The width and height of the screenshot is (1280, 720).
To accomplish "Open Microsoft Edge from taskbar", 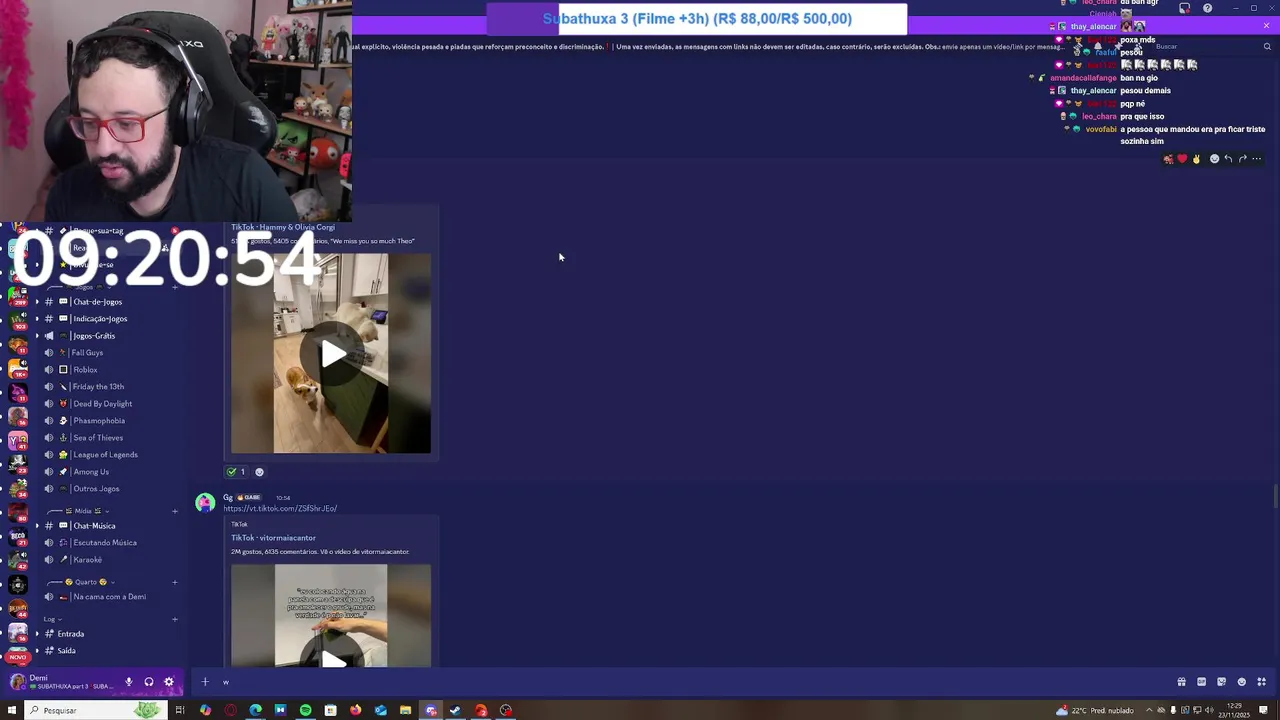I will (x=256, y=710).
